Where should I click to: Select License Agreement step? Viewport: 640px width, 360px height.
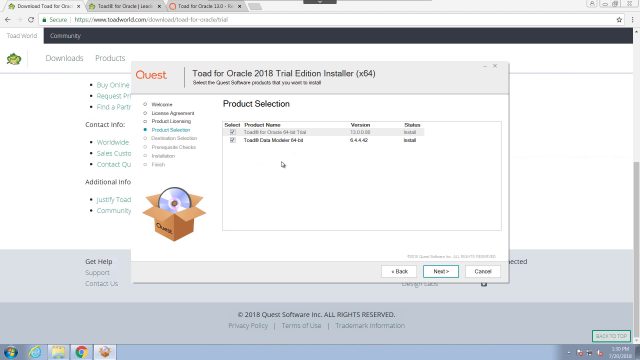[x=173, y=113]
